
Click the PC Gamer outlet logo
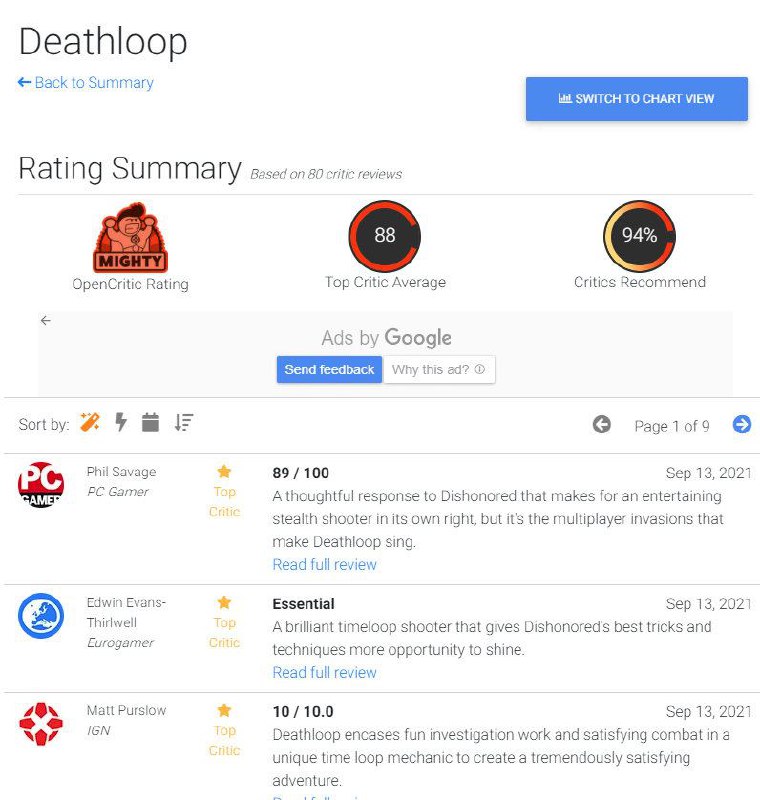pos(41,485)
